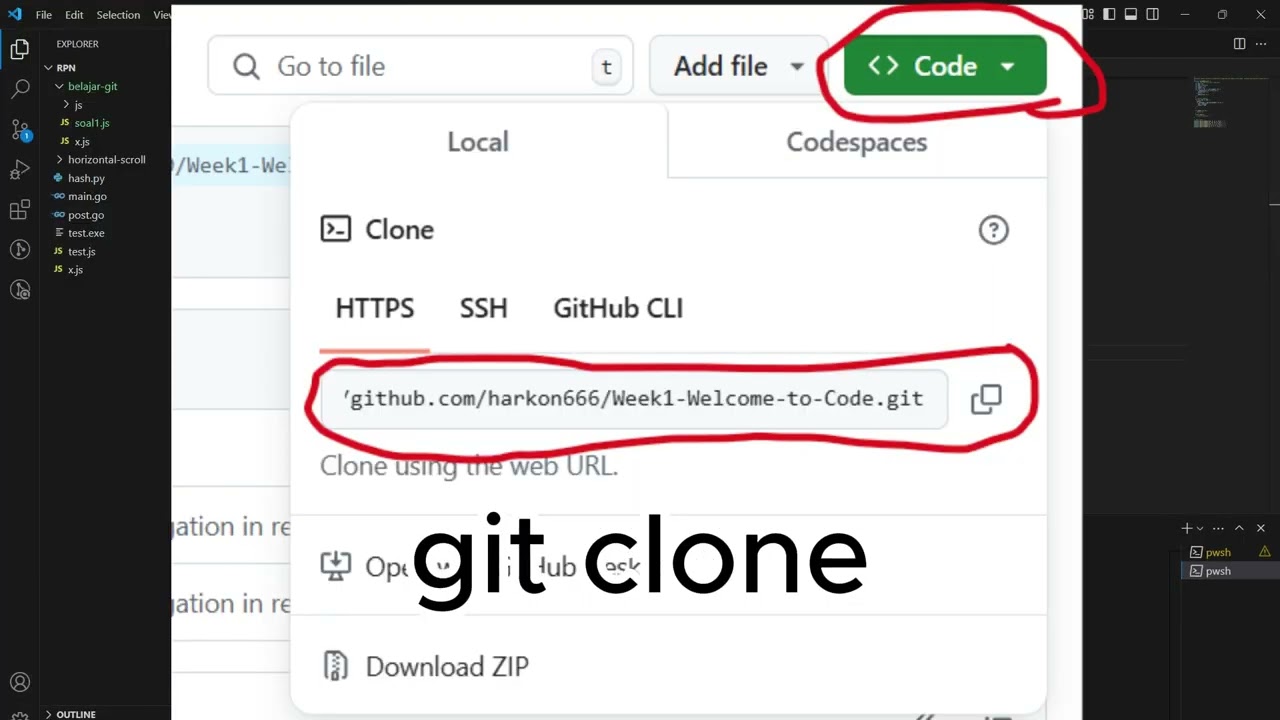1280x720 pixels.
Task: Toggle the panel layout icon in title bar
Action: (1131, 14)
